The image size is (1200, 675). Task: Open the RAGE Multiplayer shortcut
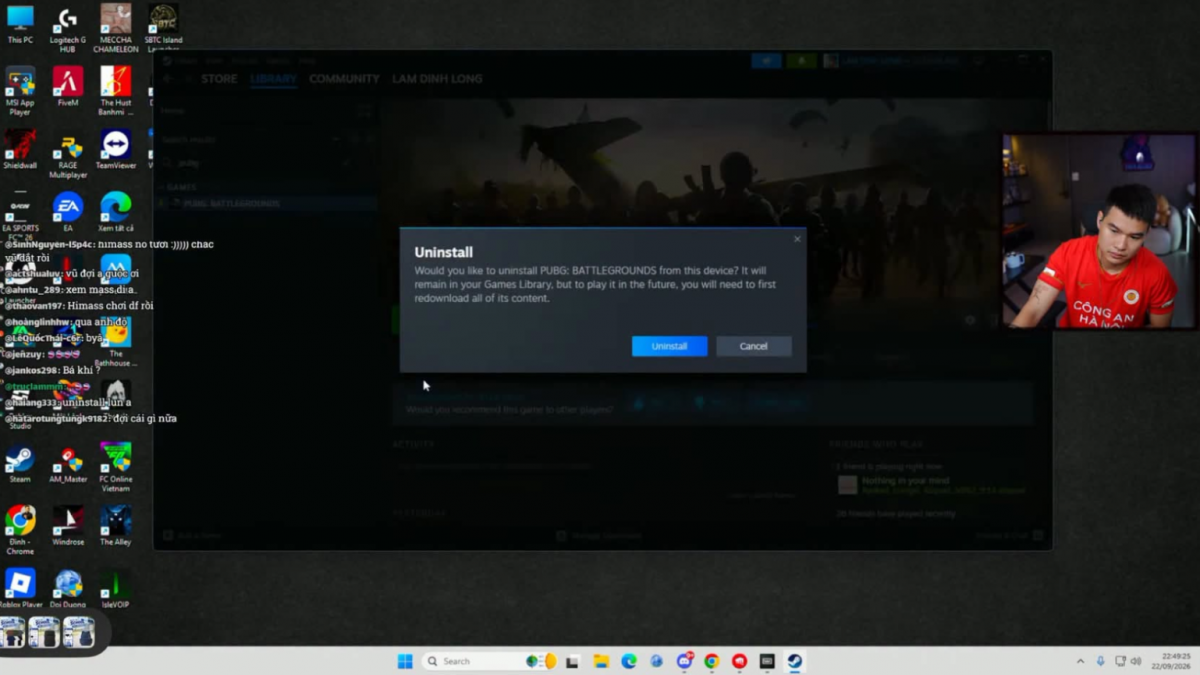coord(68,155)
